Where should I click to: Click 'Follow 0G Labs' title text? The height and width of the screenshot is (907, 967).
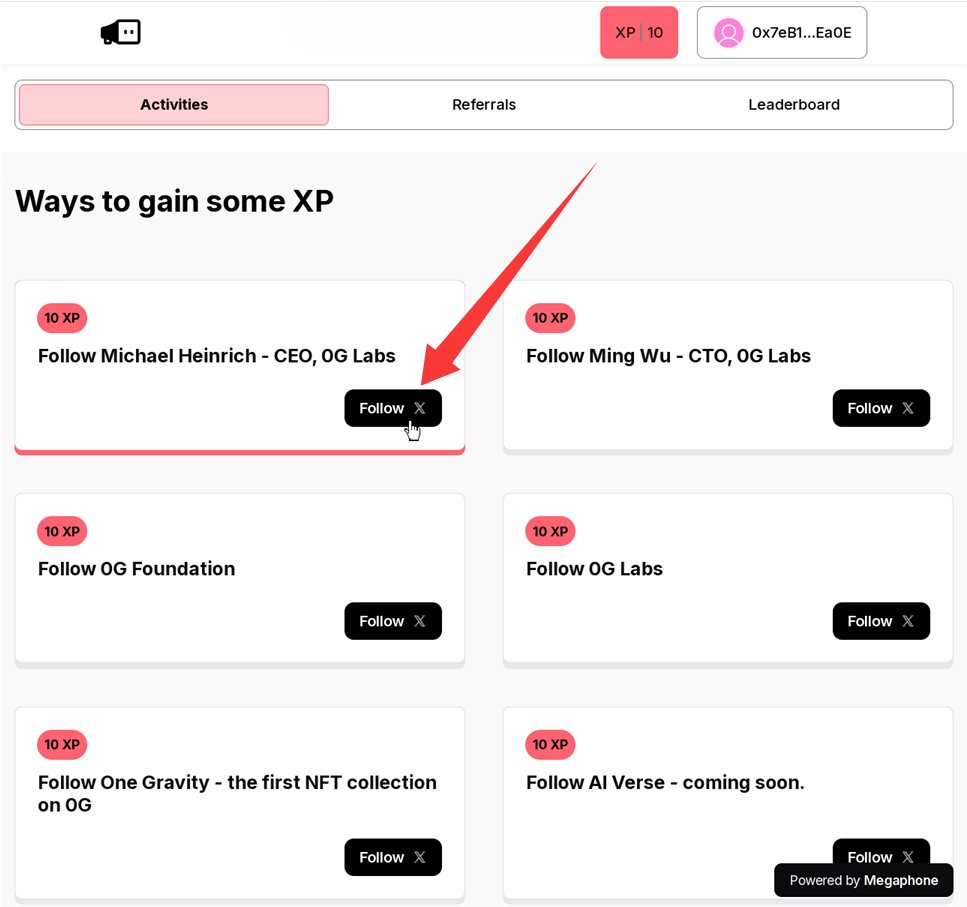click(x=595, y=568)
